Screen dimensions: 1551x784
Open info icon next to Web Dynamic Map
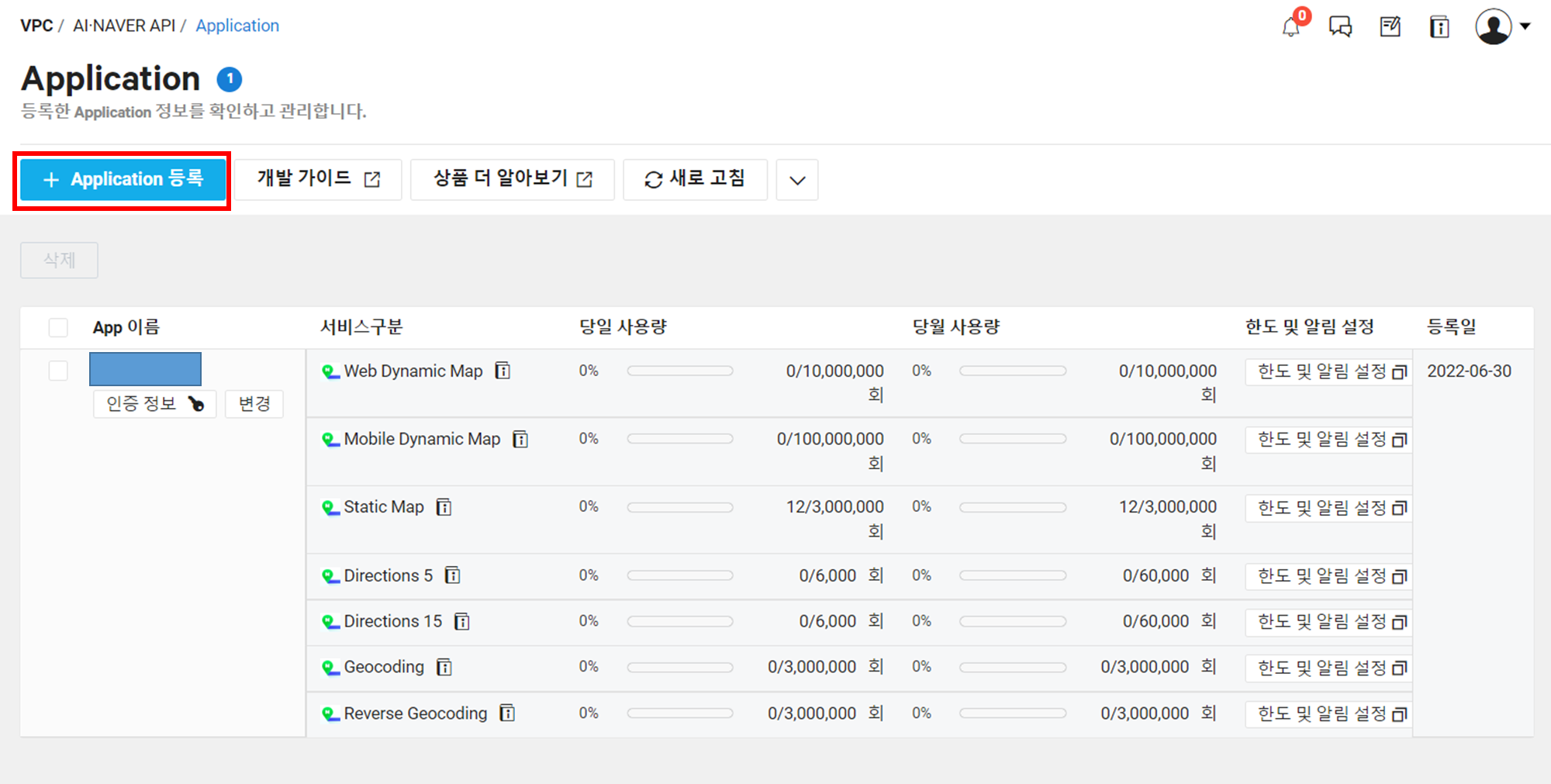(x=503, y=371)
